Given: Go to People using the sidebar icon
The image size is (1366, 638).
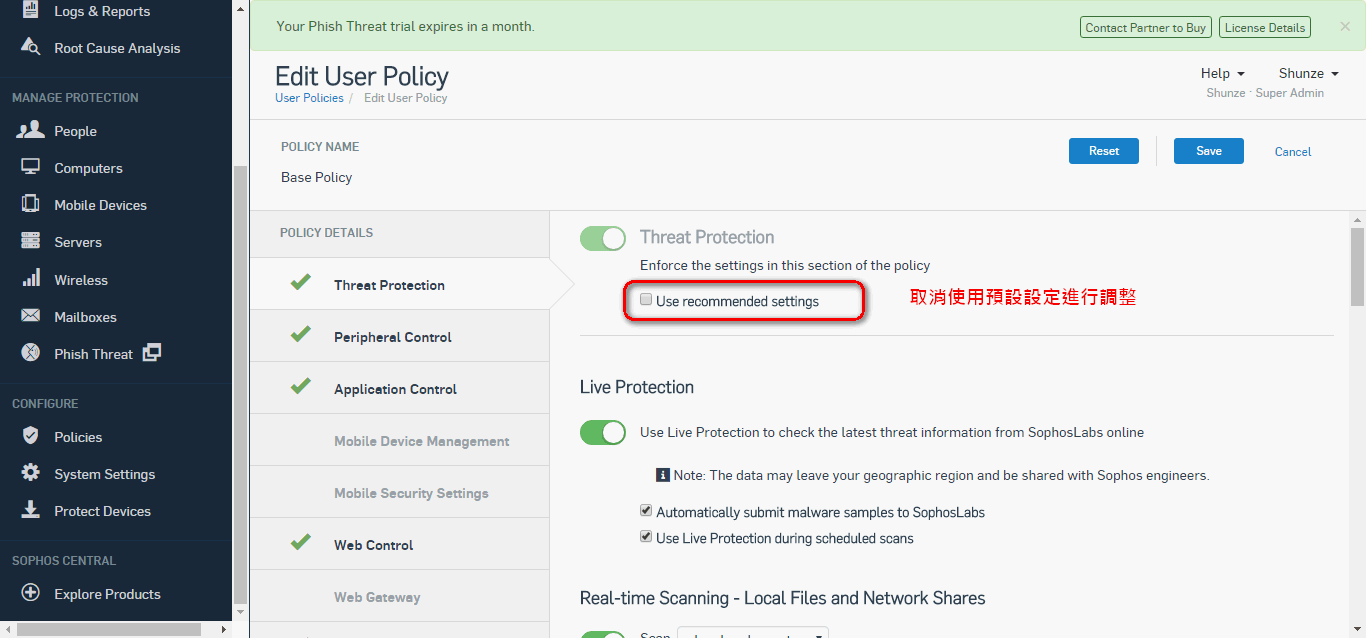Looking at the screenshot, I should (x=31, y=130).
